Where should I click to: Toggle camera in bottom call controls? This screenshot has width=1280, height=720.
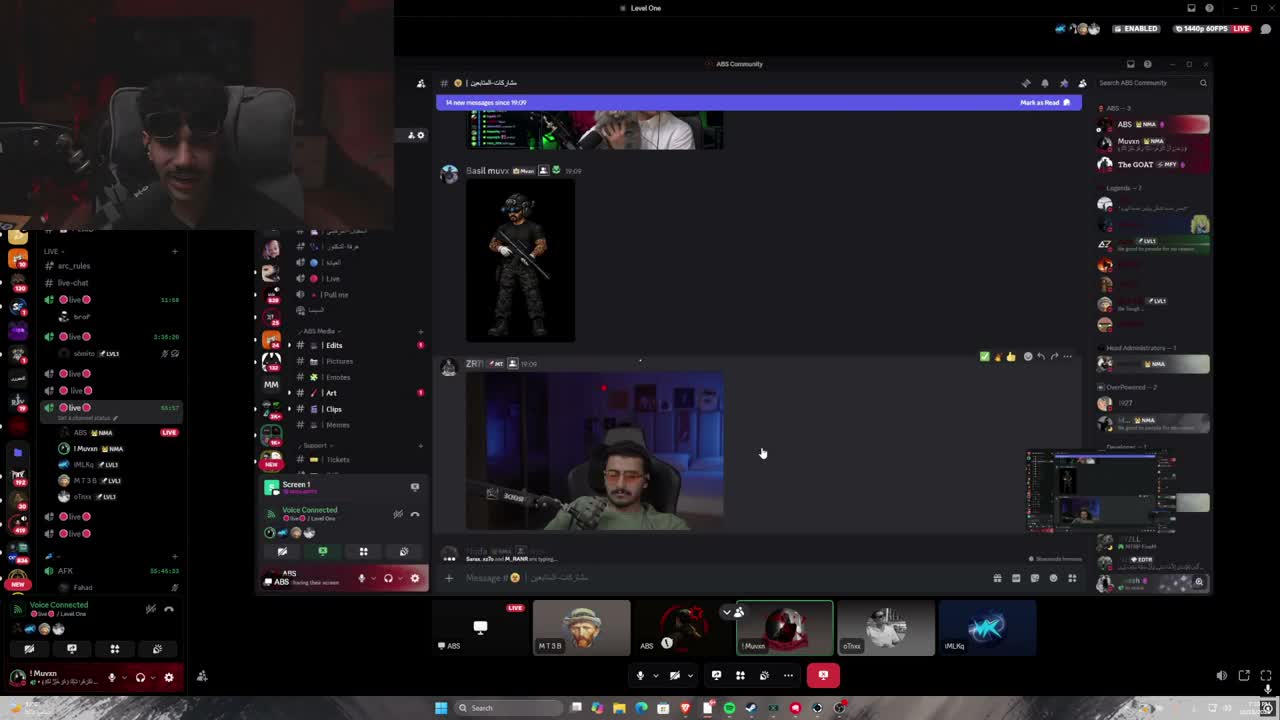tap(675, 675)
